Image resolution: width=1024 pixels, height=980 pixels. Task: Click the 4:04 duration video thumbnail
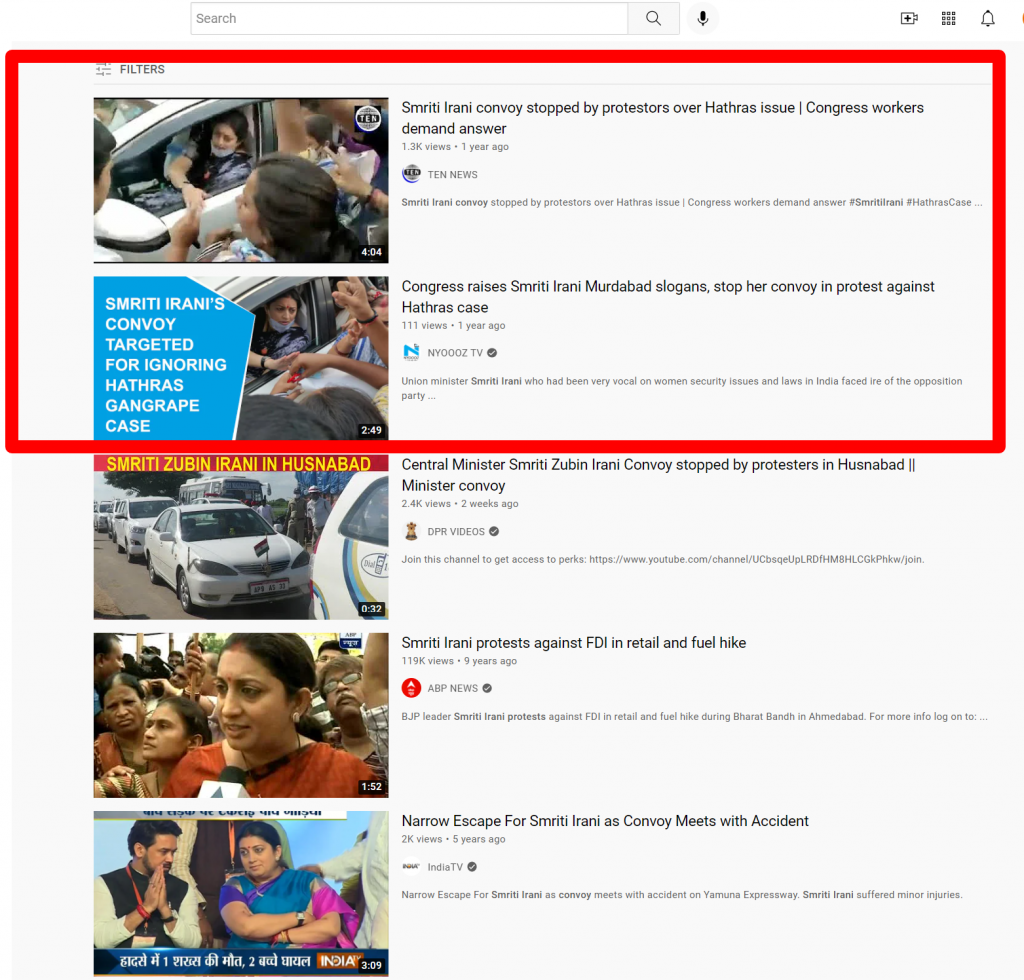click(241, 180)
